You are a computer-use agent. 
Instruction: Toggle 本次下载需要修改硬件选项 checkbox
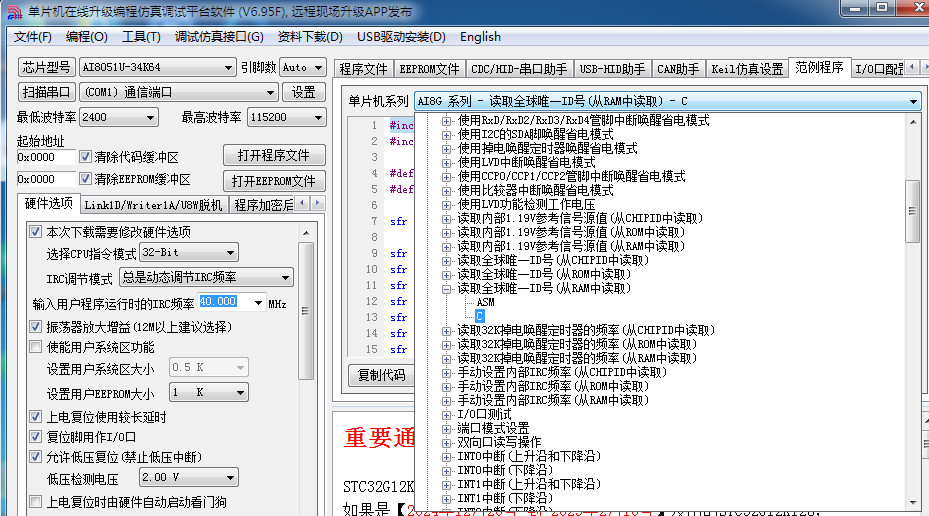coord(36,232)
